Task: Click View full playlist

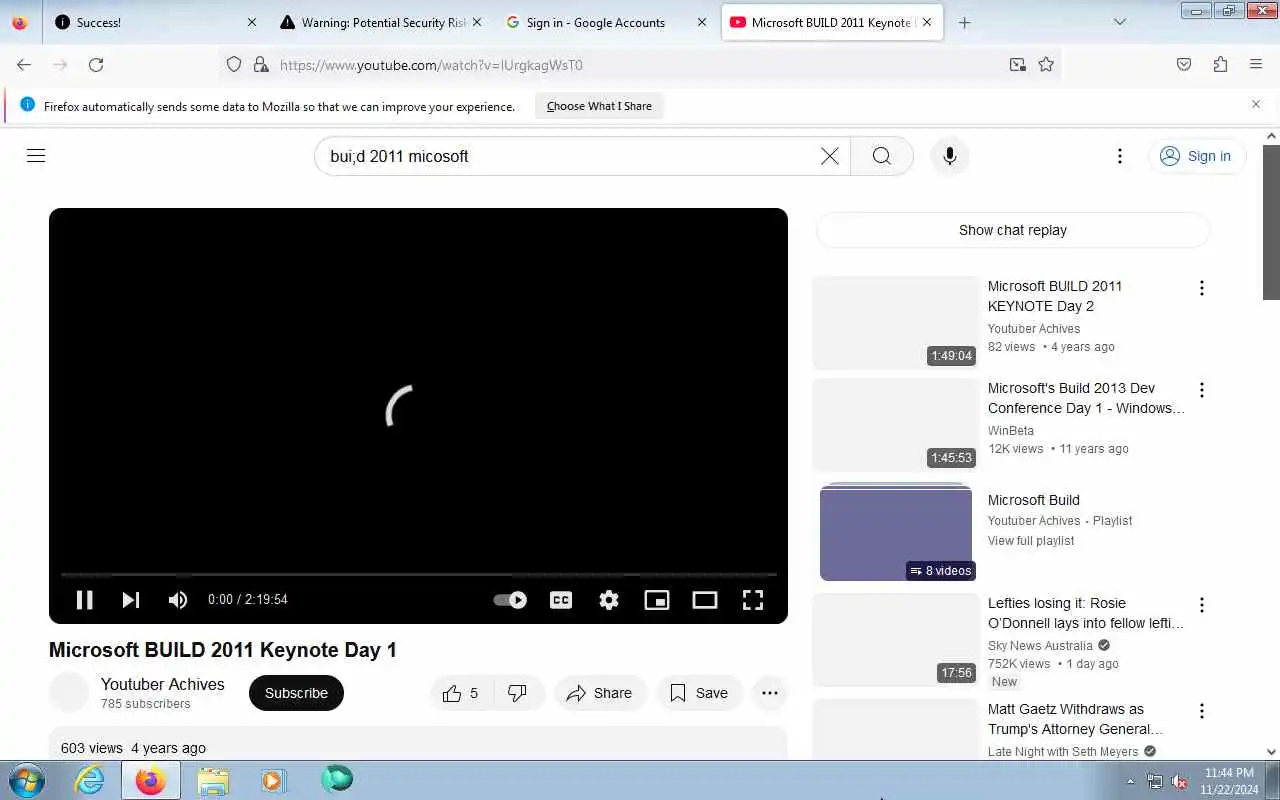Action: click(1031, 541)
